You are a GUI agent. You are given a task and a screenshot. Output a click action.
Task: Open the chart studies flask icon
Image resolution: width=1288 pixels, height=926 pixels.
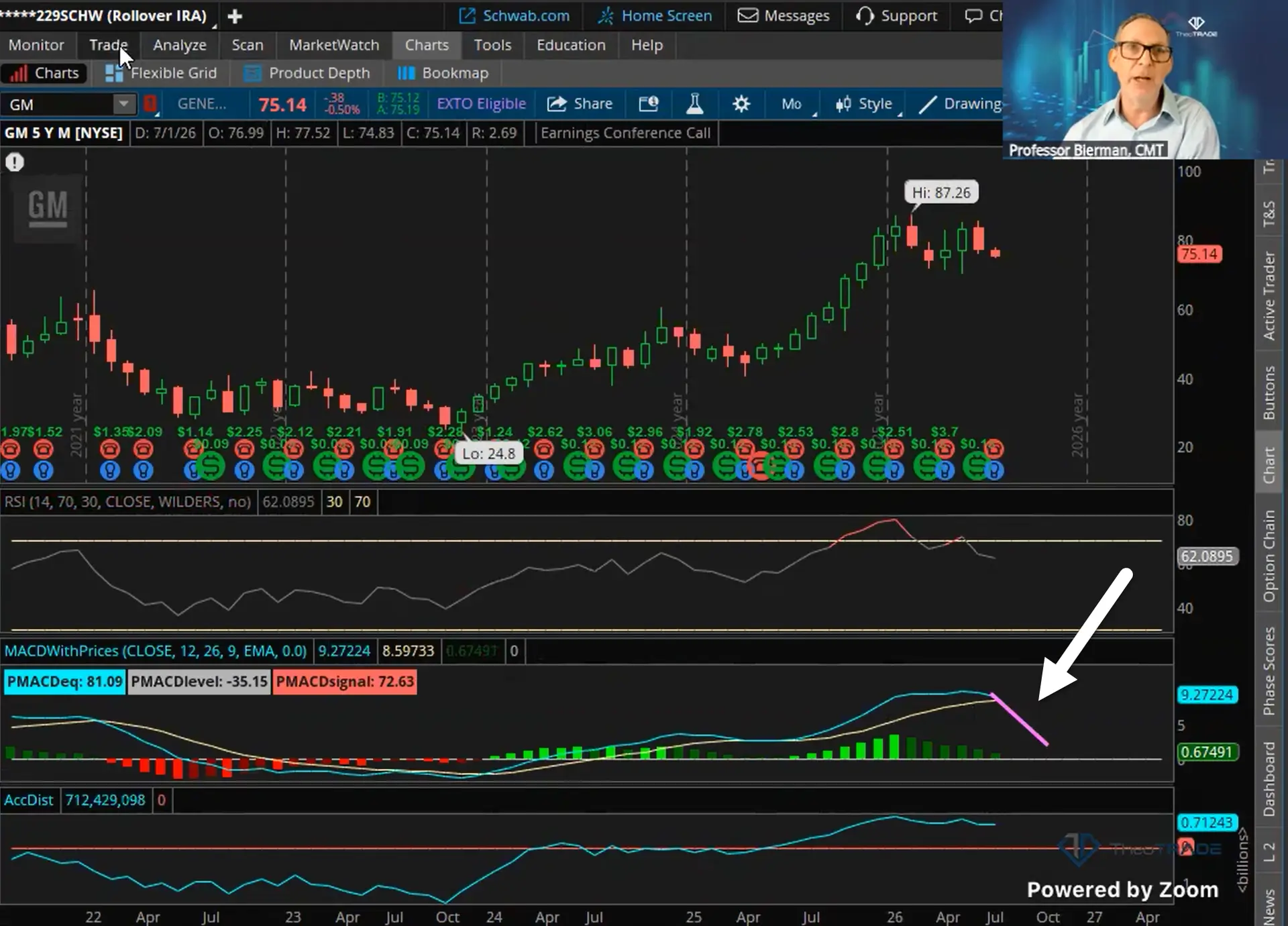[694, 104]
